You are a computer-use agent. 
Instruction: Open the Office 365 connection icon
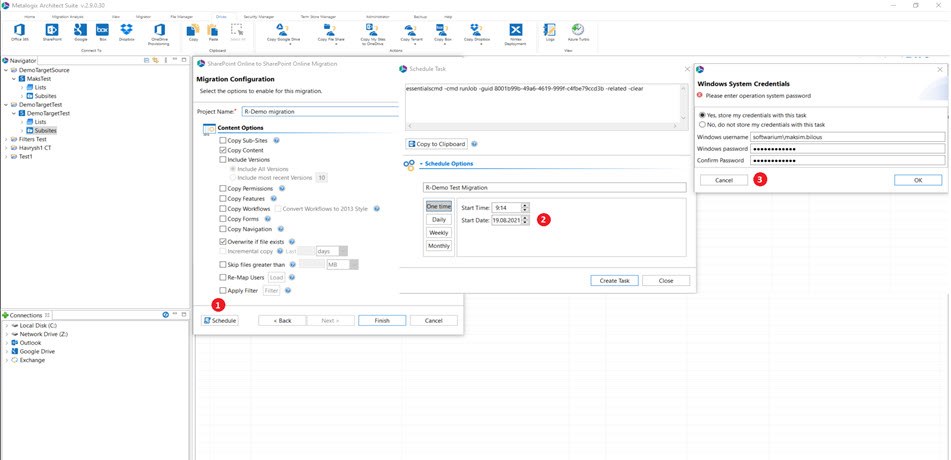(19, 32)
